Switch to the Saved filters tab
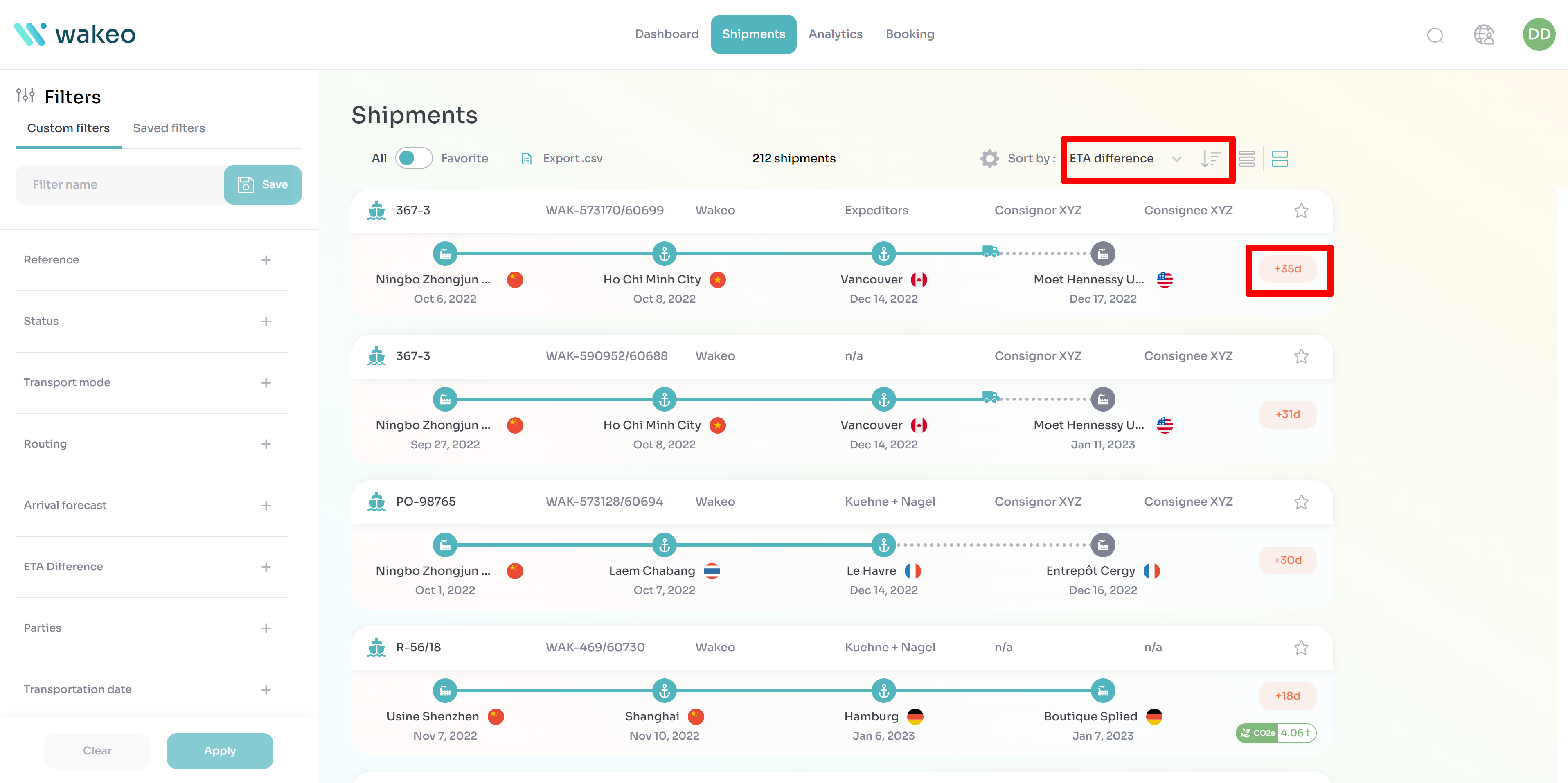Image resolution: width=1568 pixels, height=783 pixels. 169,128
